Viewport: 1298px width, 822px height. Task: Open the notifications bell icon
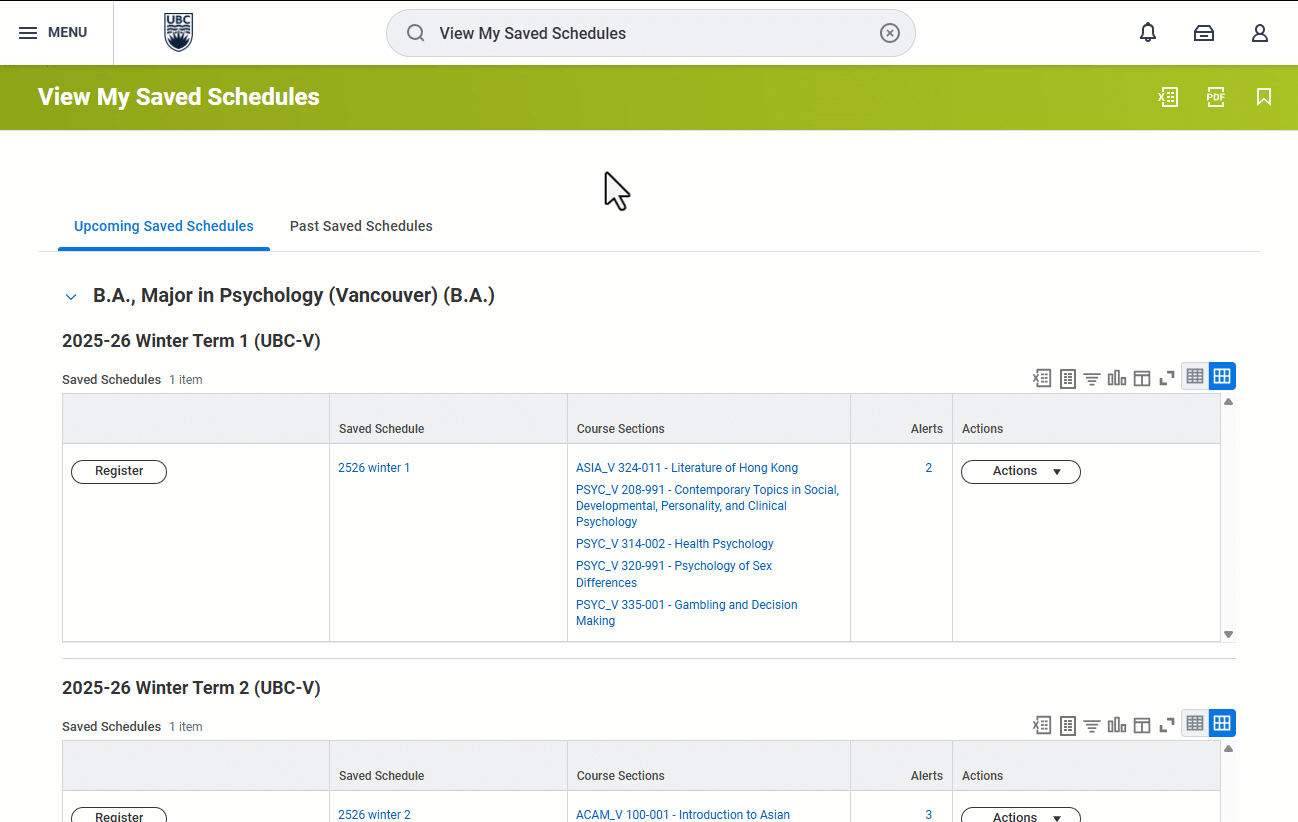pyautogui.click(x=1148, y=33)
